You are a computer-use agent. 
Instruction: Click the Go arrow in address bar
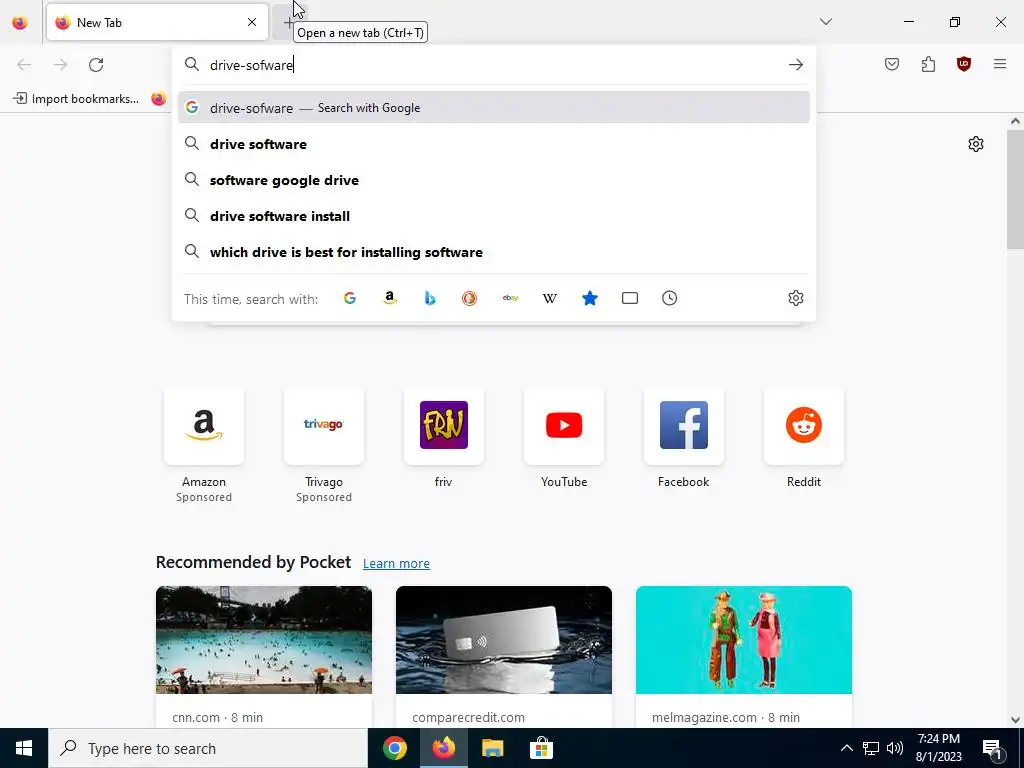[x=795, y=65]
